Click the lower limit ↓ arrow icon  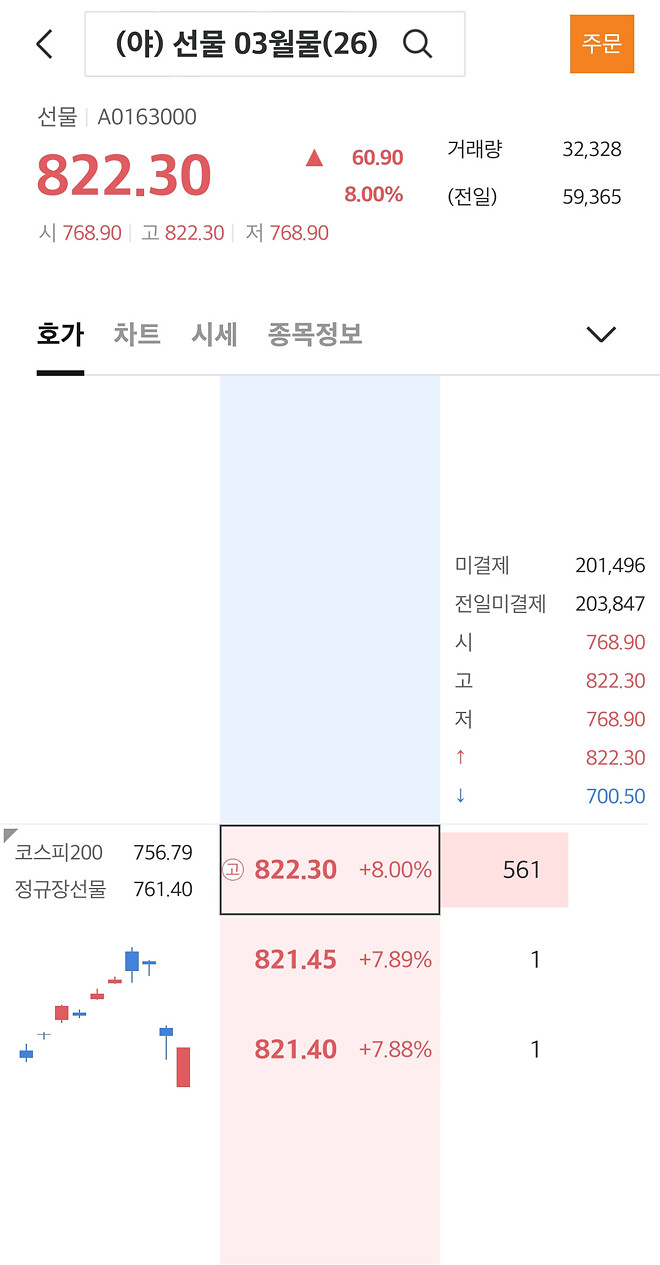(x=459, y=795)
